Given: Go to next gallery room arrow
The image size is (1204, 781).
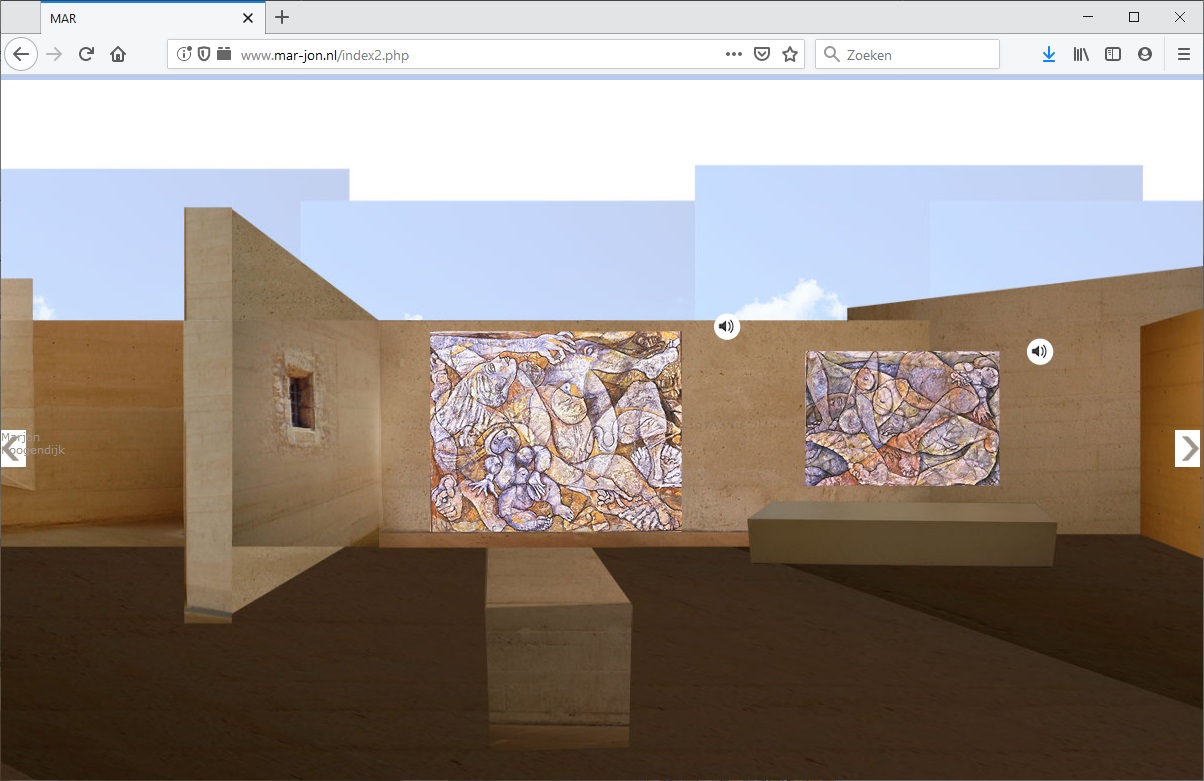Looking at the screenshot, I should point(1187,449).
